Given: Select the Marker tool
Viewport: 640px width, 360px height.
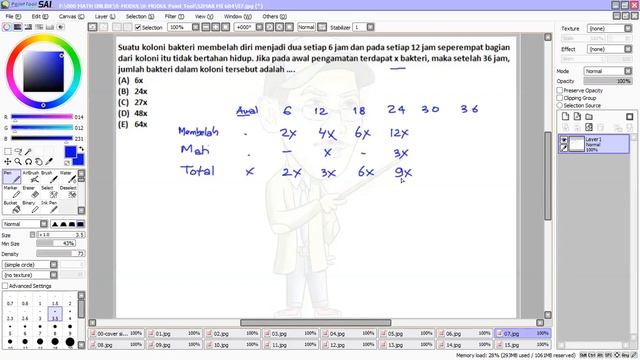Looking at the screenshot, I should click(x=11, y=192).
